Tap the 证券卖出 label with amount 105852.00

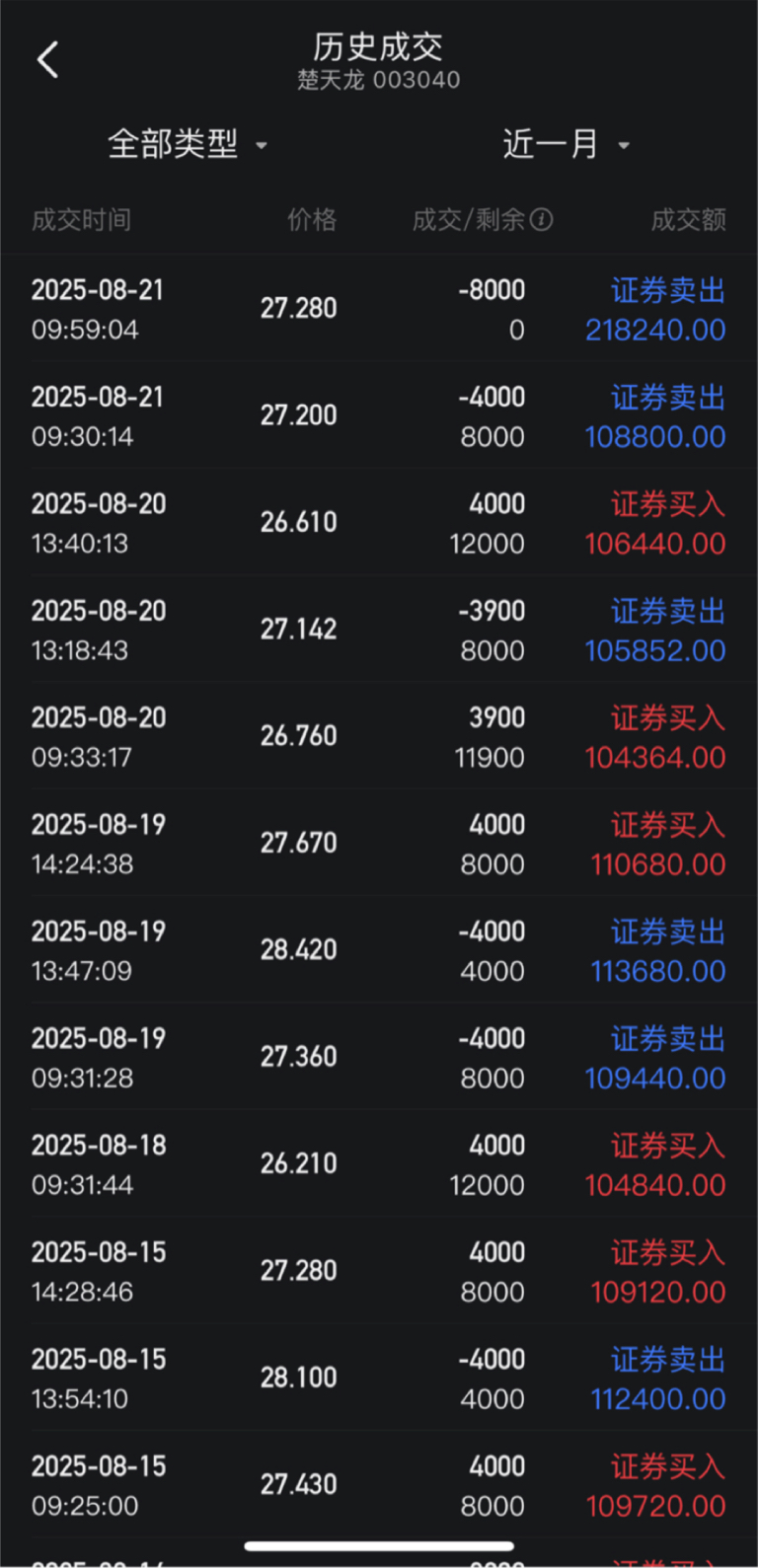click(x=668, y=612)
